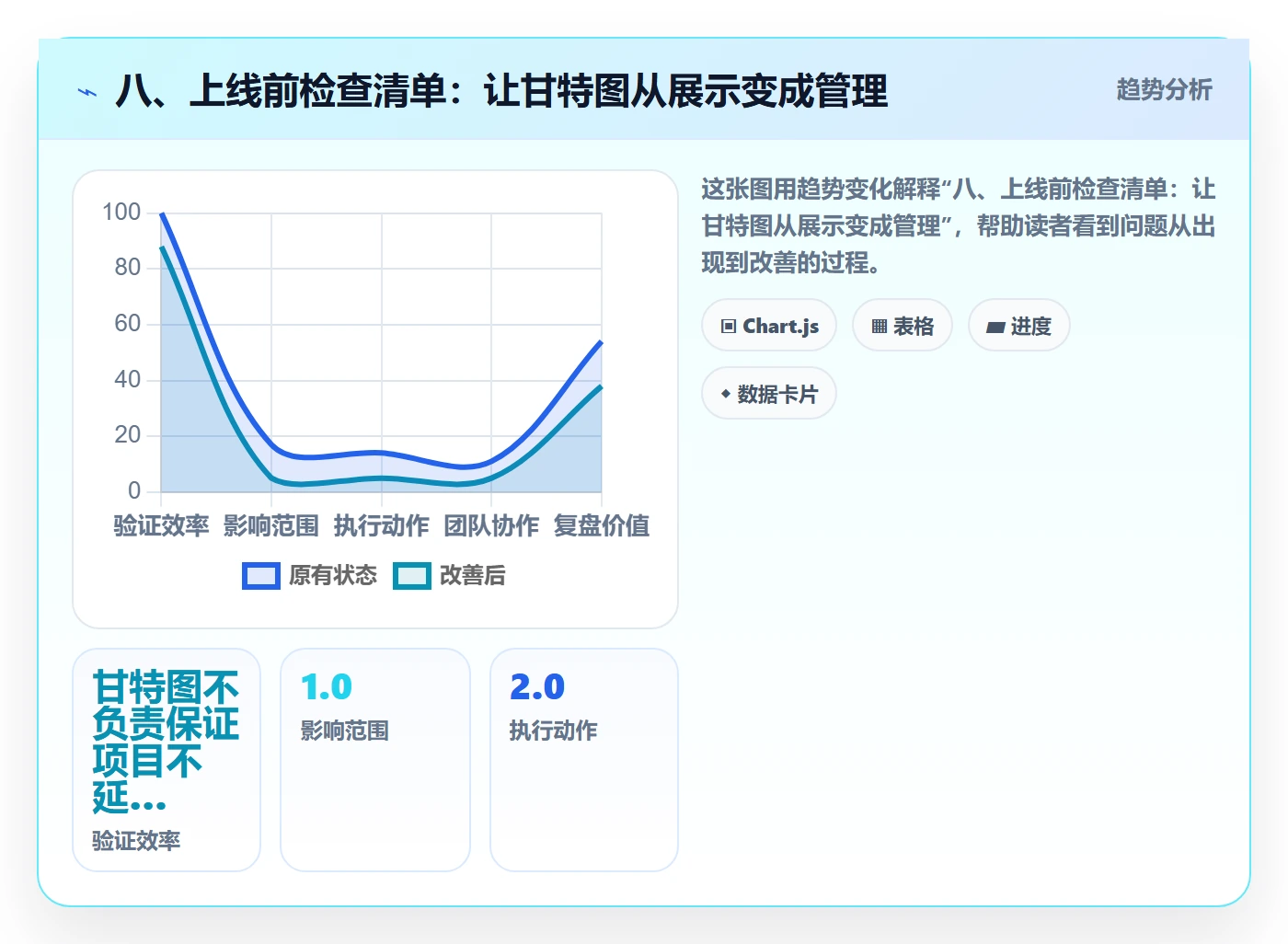Click the 100 value on the y-axis
The image size is (1288, 944).
point(121,213)
